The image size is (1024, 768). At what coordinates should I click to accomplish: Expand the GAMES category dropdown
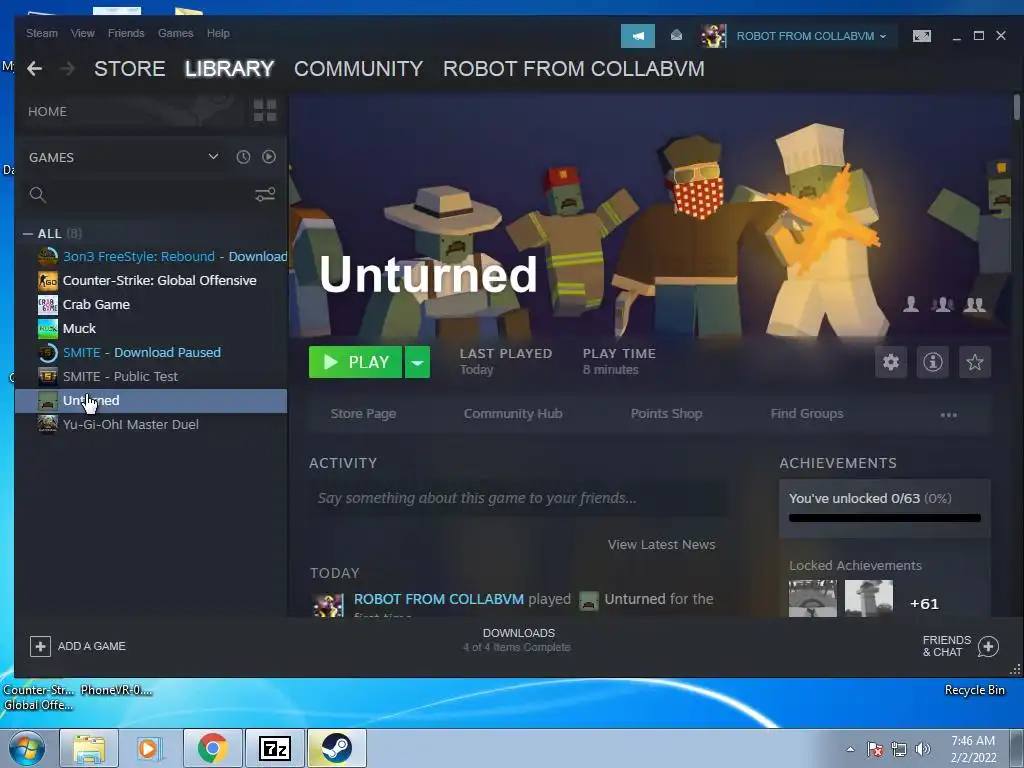213,157
